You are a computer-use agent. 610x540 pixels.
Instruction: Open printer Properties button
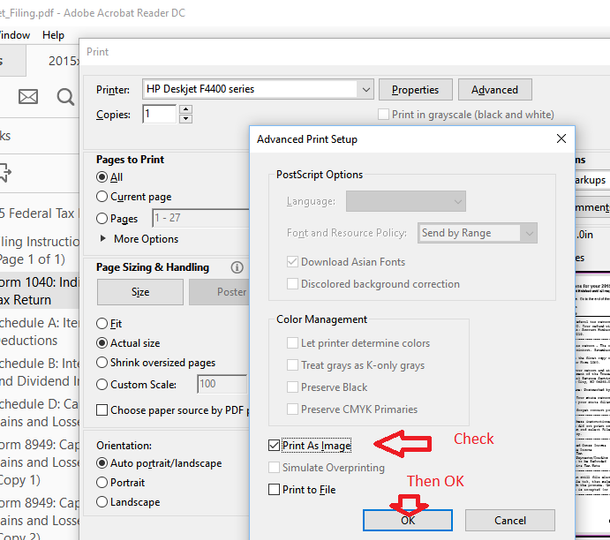(415, 89)
